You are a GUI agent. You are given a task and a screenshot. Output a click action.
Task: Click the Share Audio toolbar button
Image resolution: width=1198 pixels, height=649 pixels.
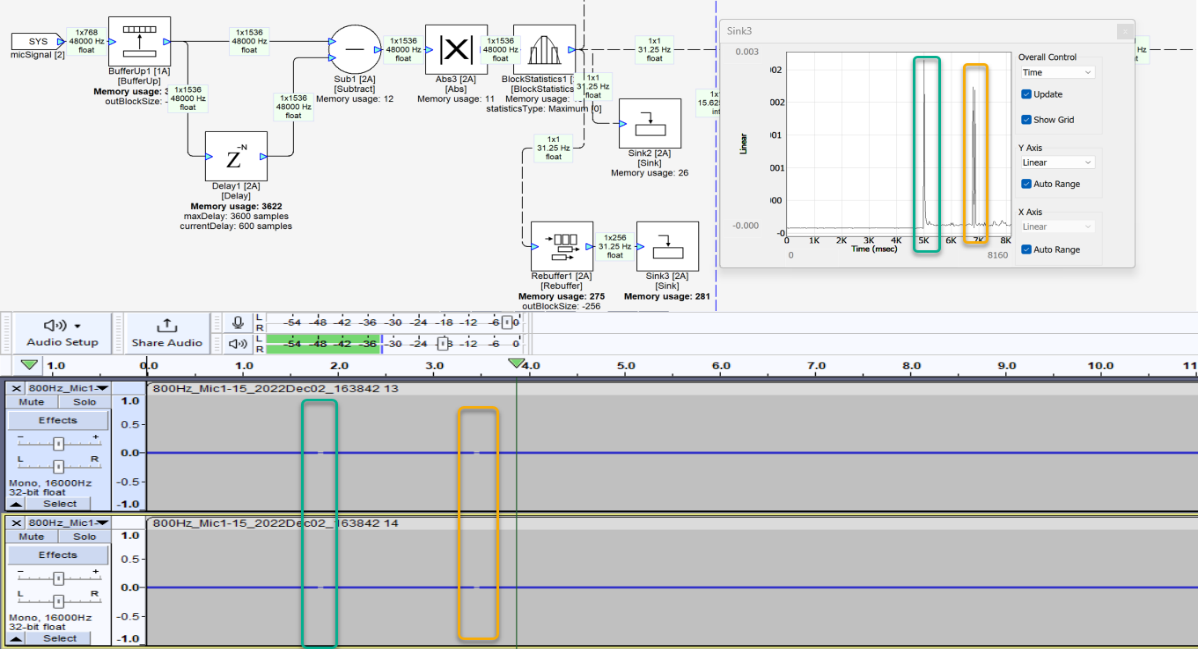167,332
